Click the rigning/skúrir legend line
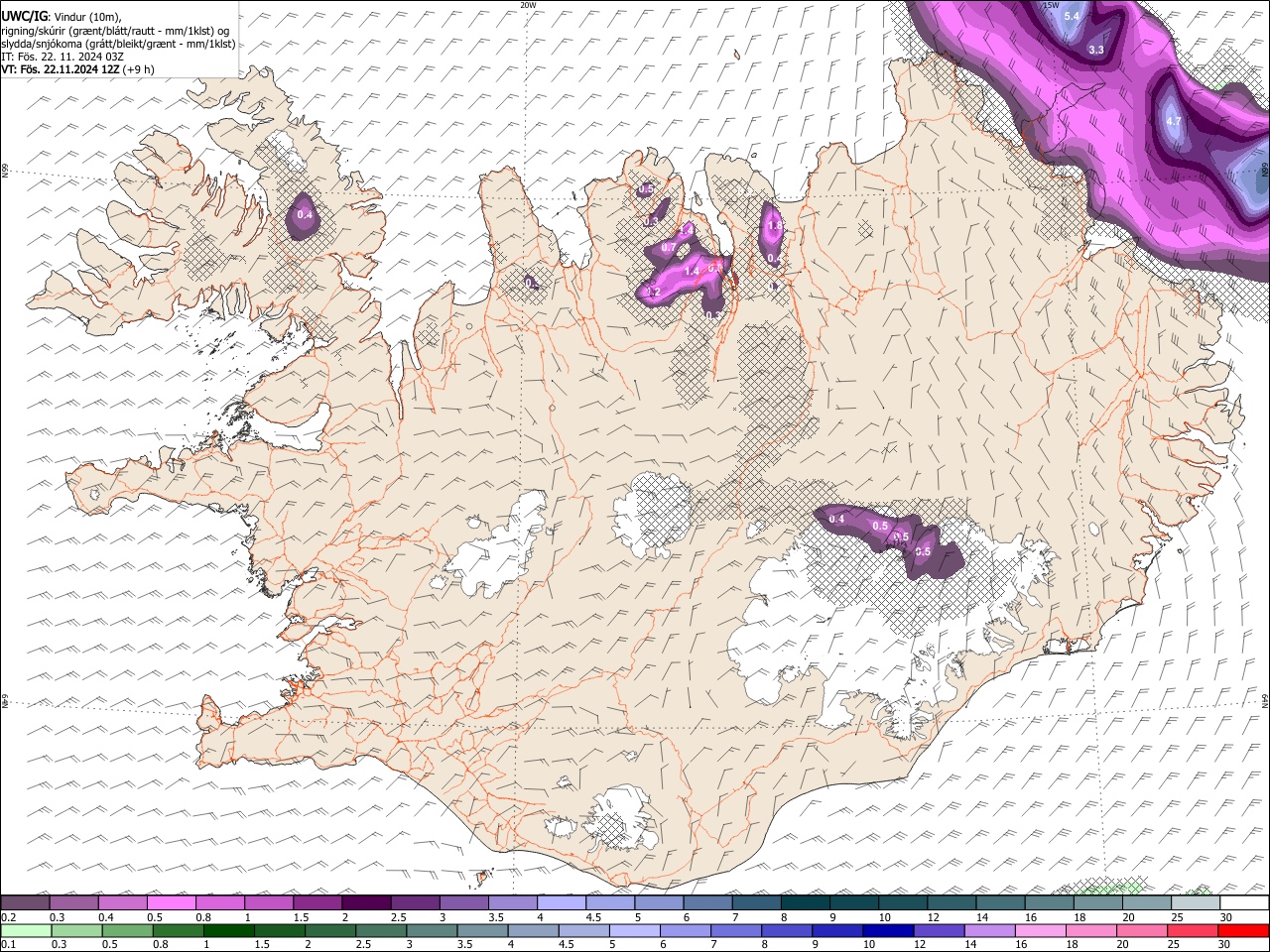1270x952 pixels. click(114, 31)
